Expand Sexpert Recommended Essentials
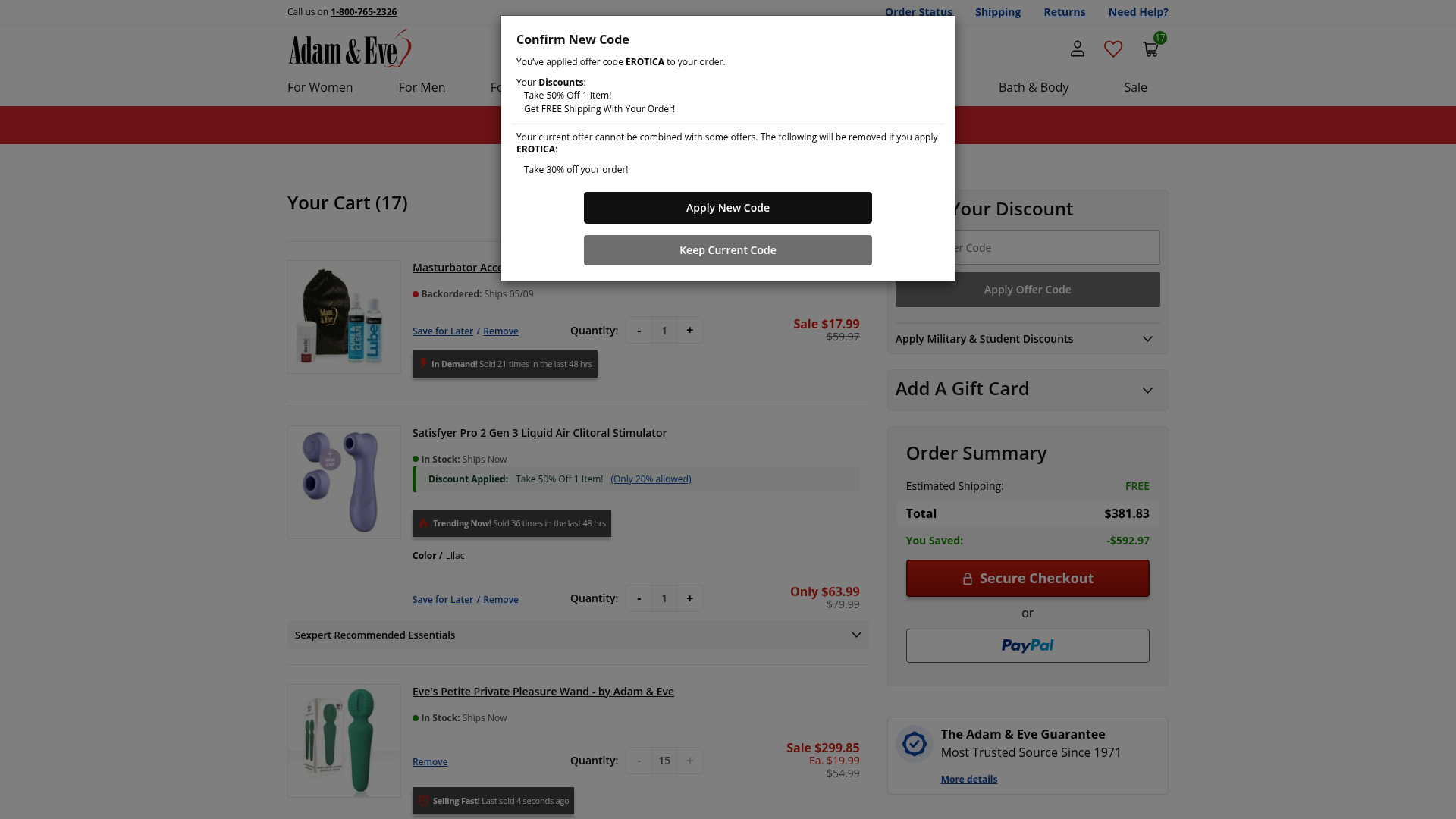Image resolution: width=1456 pixels, height=819 pixels. (578, 635)
